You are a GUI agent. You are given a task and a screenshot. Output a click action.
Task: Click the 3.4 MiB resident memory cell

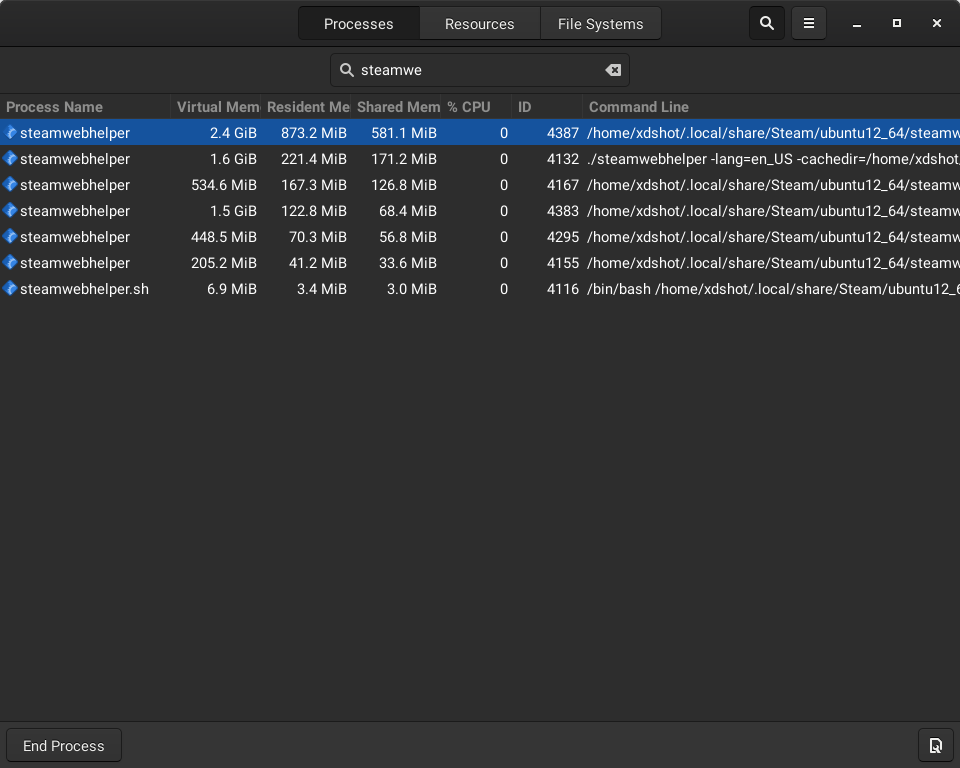pos(321,289)
